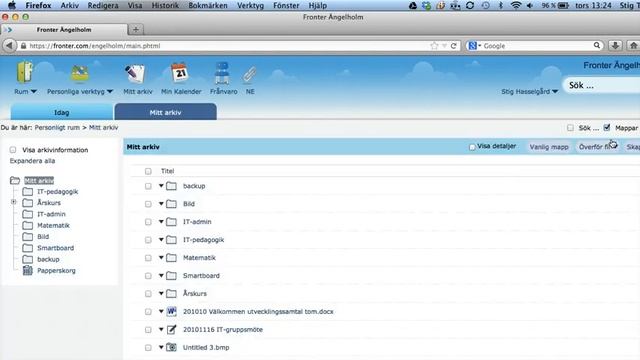The width and height of the screenshot is (640, 360).
Task: Click the Google search input field
Action: pos(537,46)
